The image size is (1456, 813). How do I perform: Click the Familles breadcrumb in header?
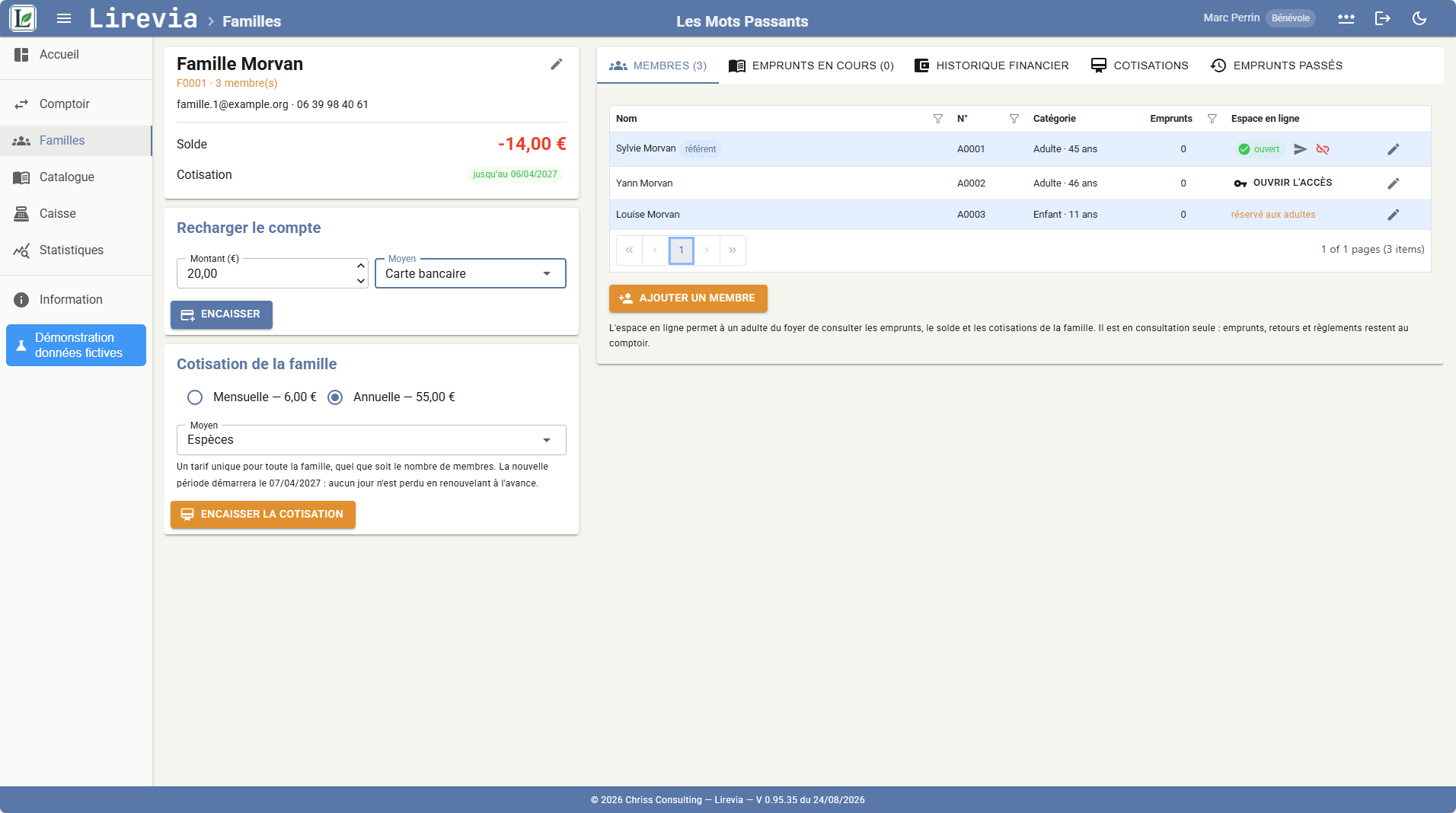click(252, 21)
